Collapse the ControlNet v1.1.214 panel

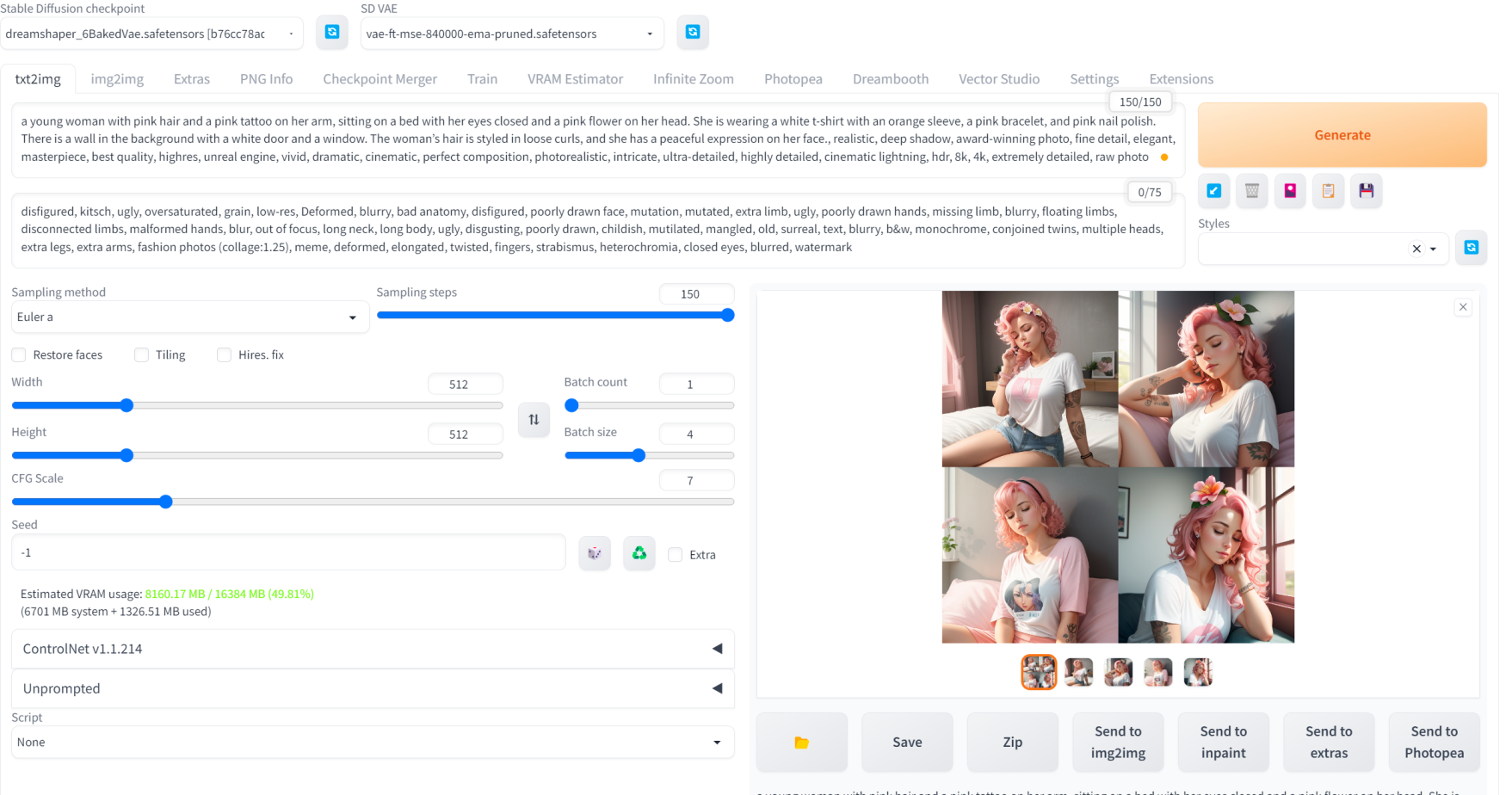(x=717, y=649)
